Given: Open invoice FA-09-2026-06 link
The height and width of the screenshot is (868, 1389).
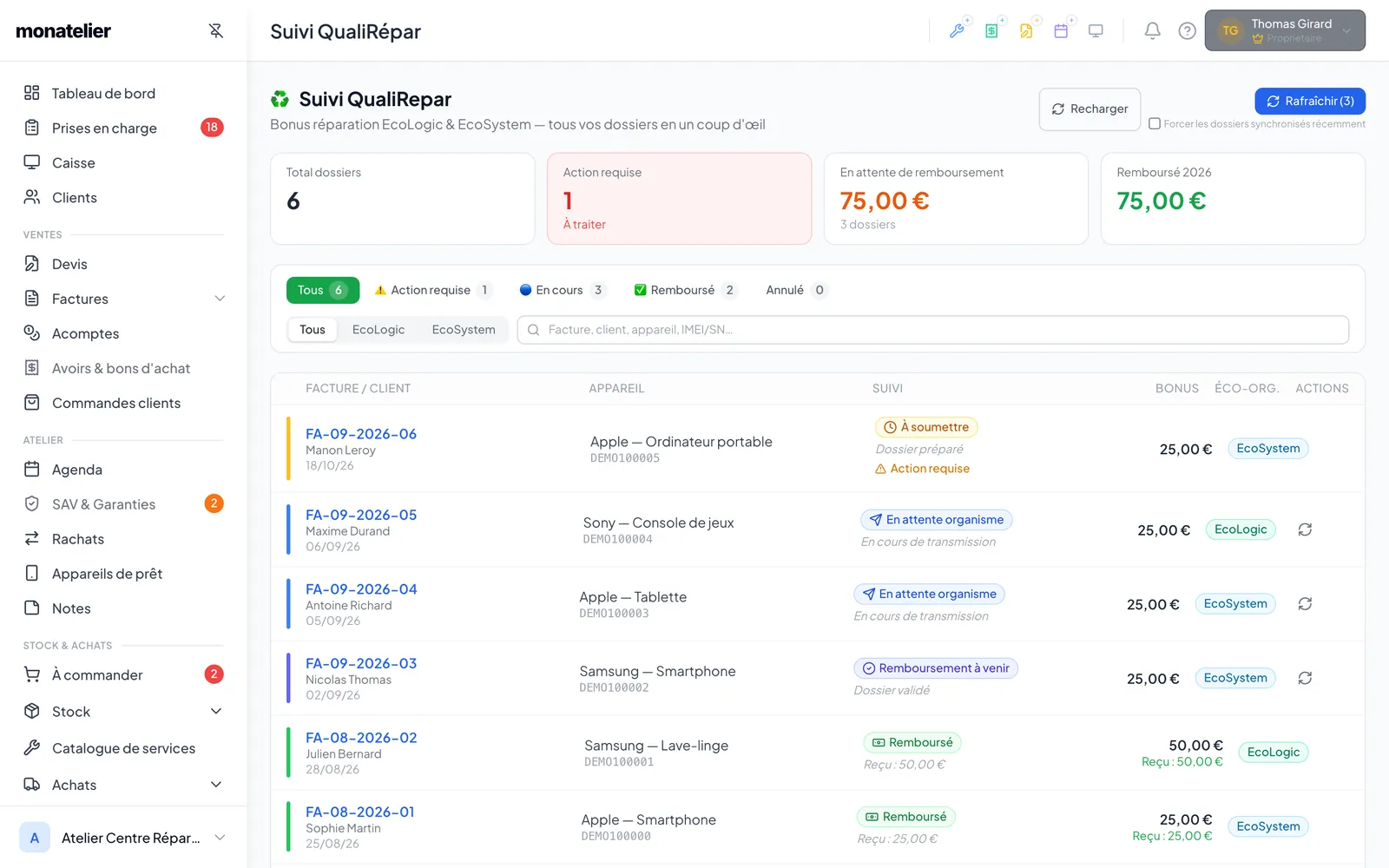Looking at the screenshot, I should click(361, 434).
